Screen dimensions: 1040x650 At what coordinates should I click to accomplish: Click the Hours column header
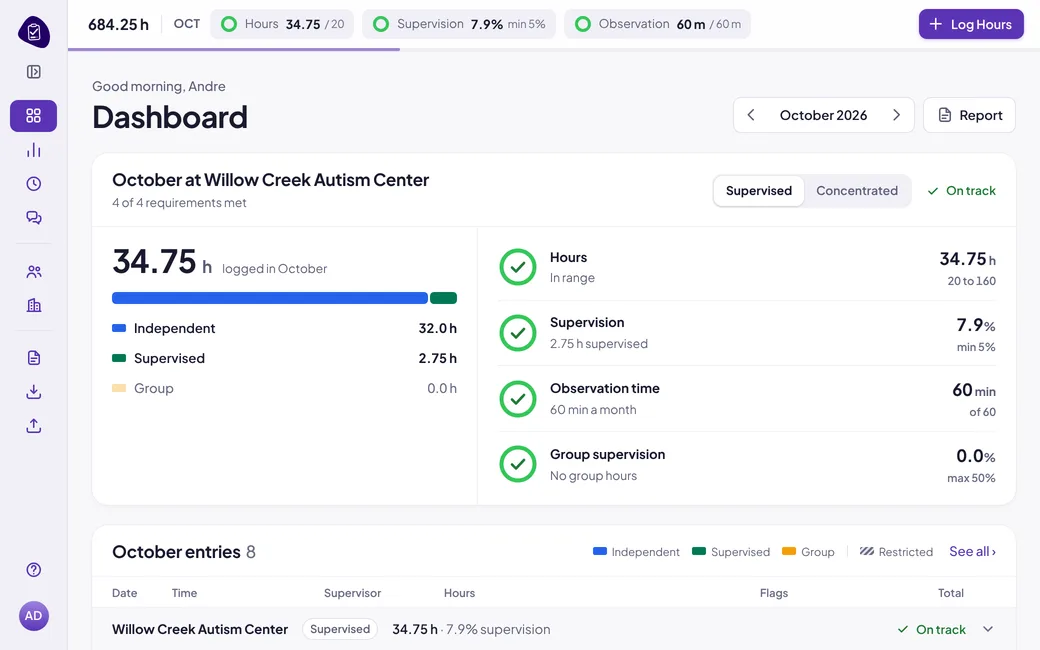pyautogui.click(x=460, y=593)
